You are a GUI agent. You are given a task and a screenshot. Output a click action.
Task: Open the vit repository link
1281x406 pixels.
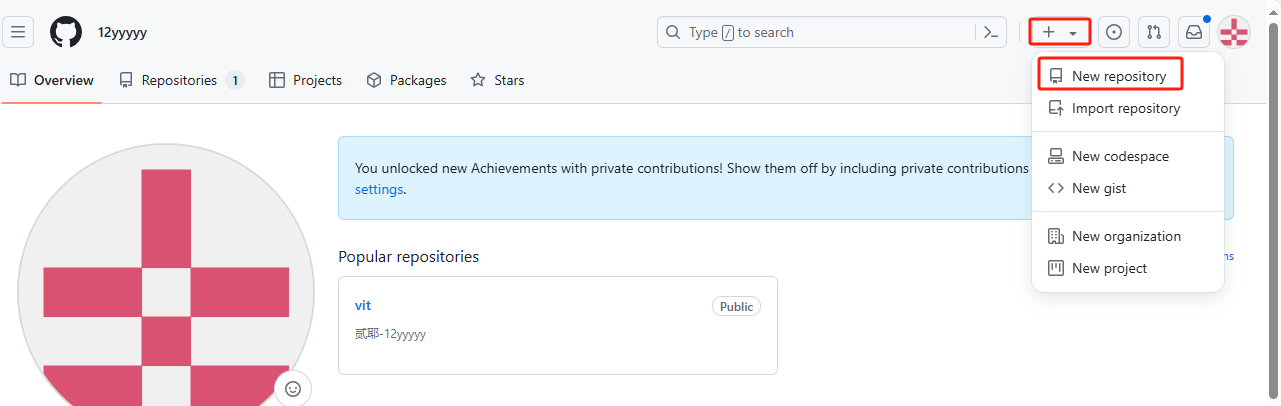[x=363, y=305]
